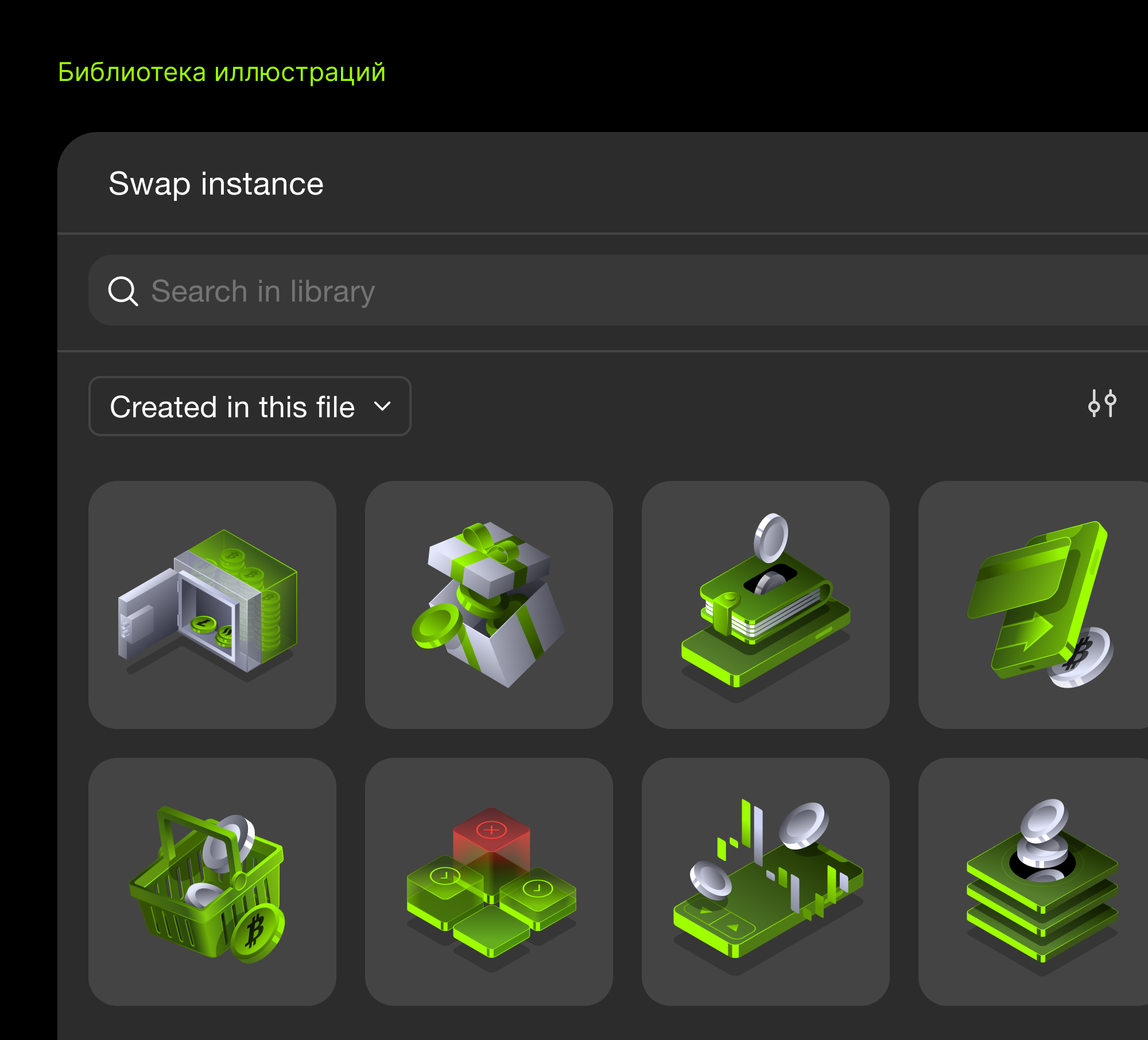Viewport: 1148px width, 1040px height.
Task: Open the filter settings sliders icon
Action: pos(1102,403)
